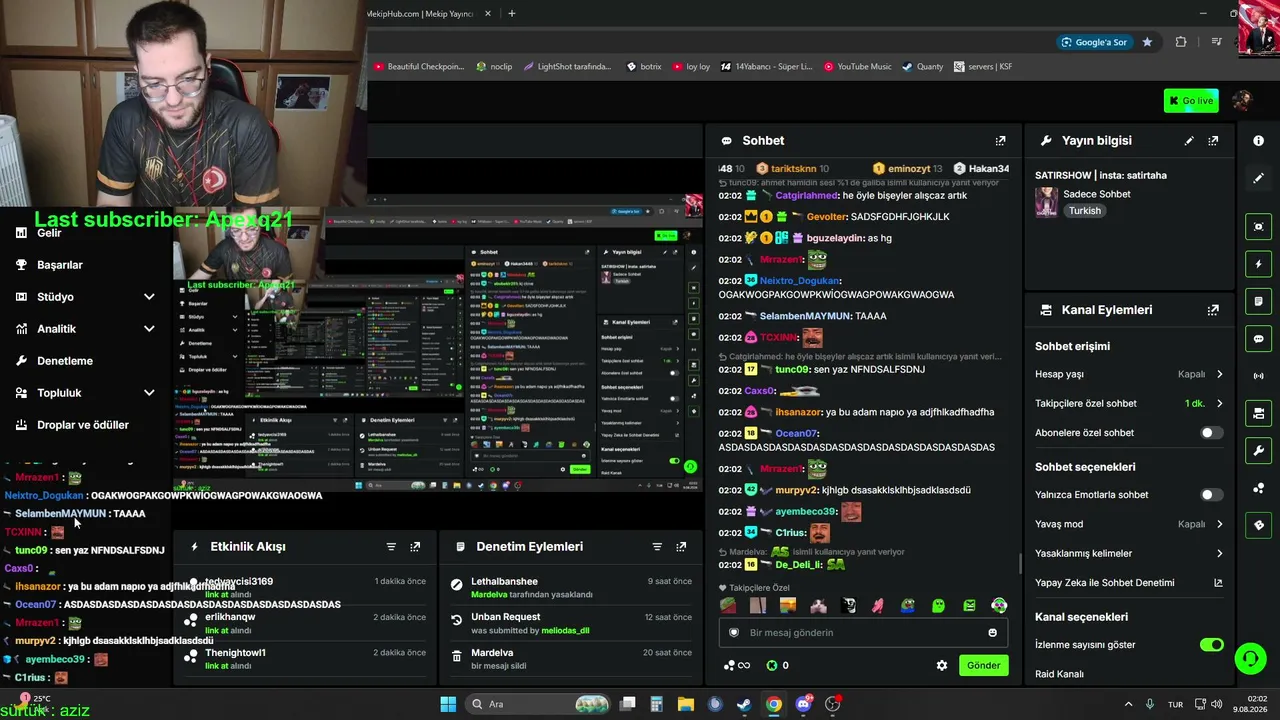Click the pencil edit icon in the right sidebar
Screen dimensions: 1280x720
pyautogui.click(x=1258, y=178)
